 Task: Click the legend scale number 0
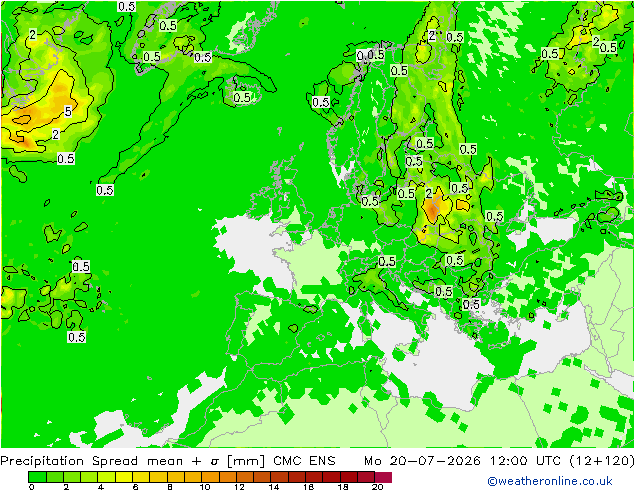(x=31, y=486)
